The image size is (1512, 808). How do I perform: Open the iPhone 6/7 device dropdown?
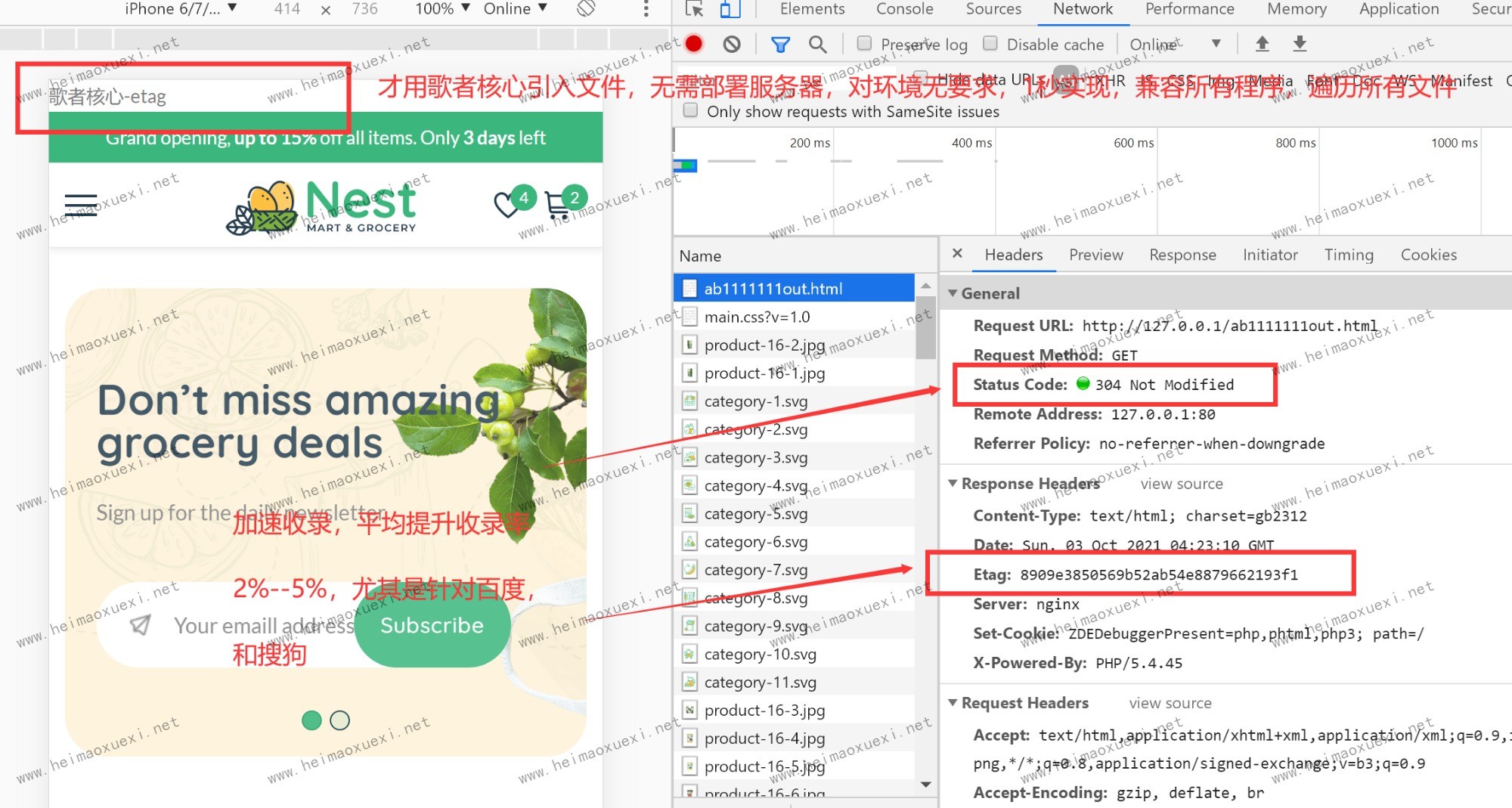point(181,9)
